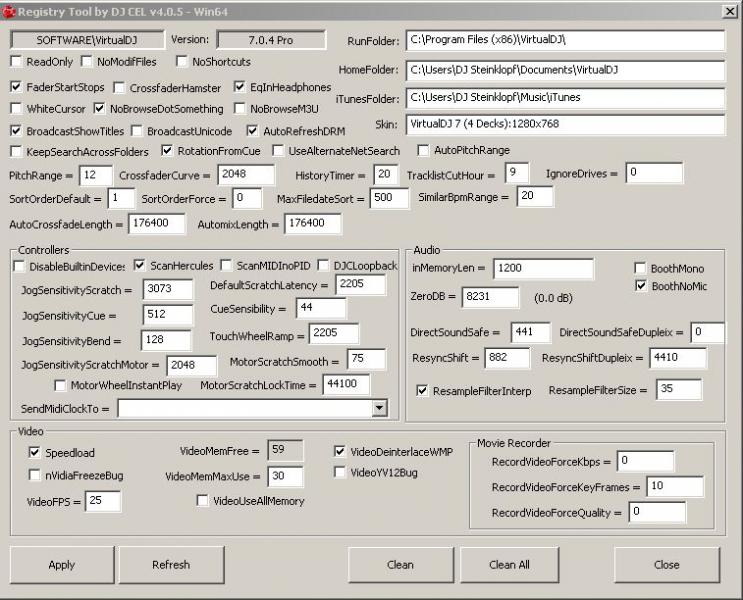Click the SOFTWARE\VirtualDJ registry key button
Screen dimensions: 743x600
pos(87,40)
